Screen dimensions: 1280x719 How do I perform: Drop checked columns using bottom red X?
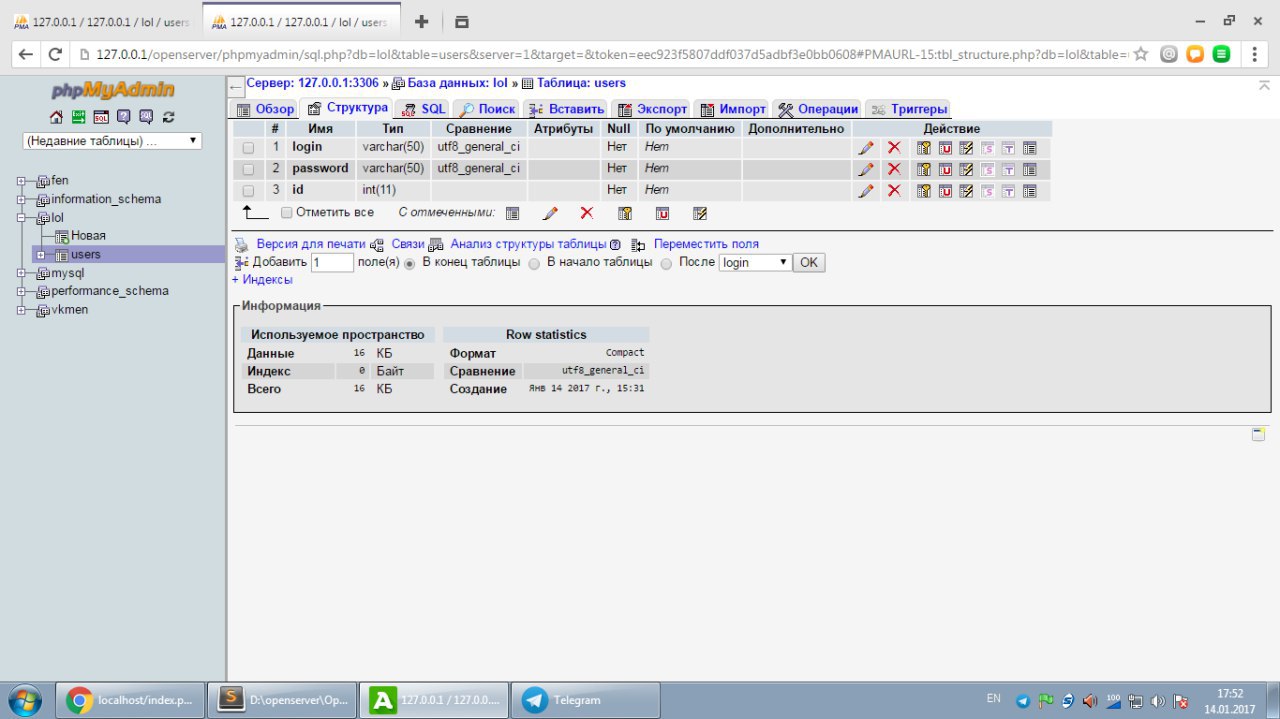(587, 213)
